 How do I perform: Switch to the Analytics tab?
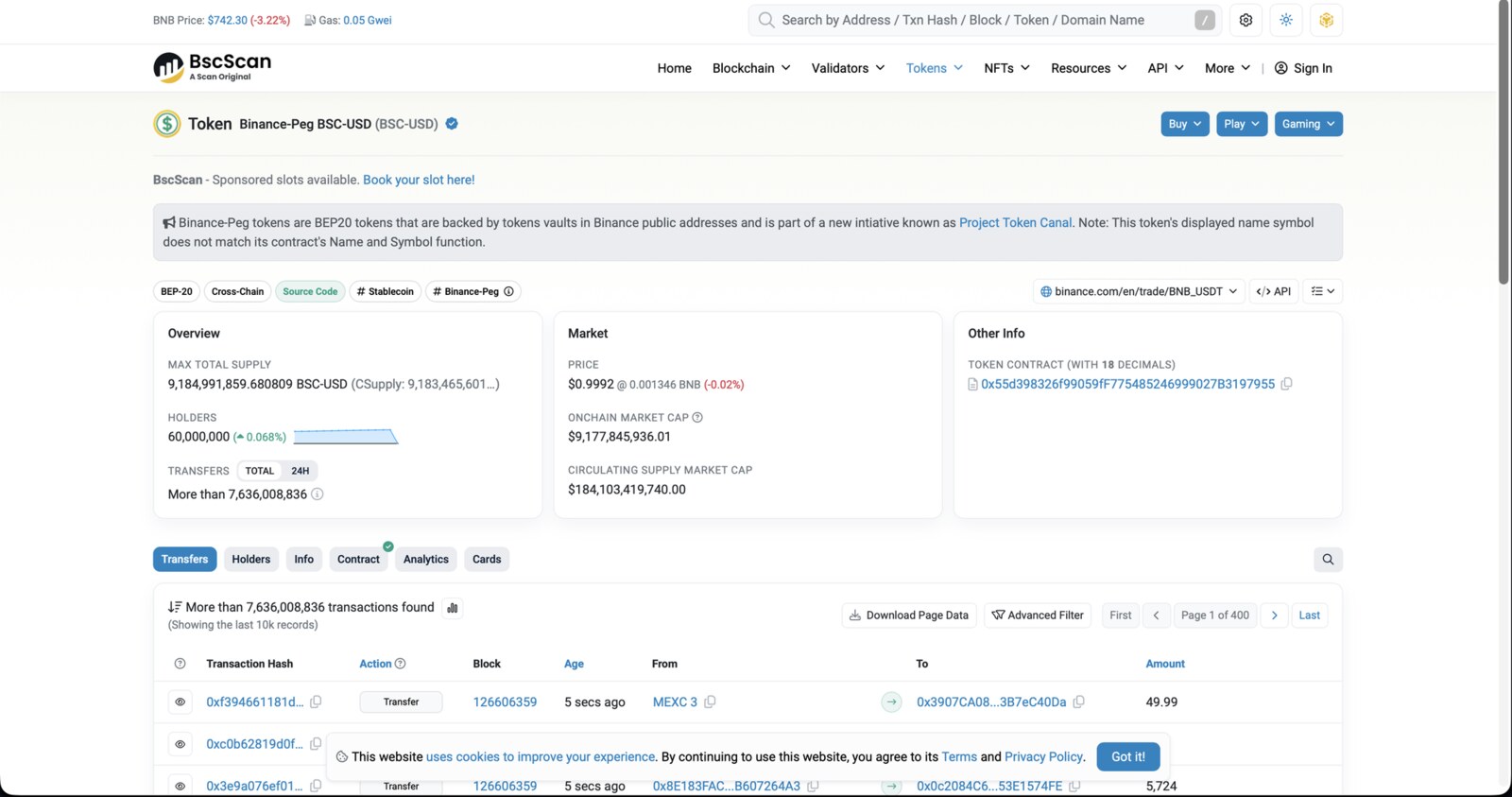point(426,559)
